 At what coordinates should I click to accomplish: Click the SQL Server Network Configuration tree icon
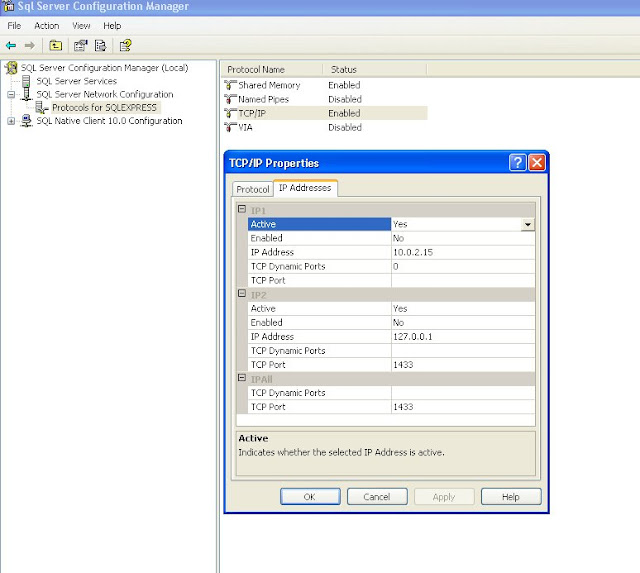(27, 94)
